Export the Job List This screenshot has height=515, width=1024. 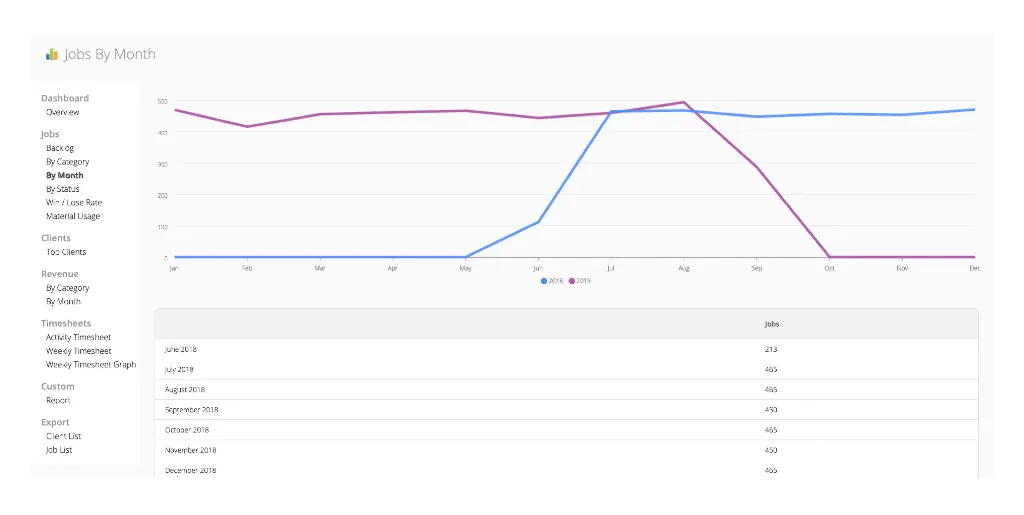[x=59, y=450]
